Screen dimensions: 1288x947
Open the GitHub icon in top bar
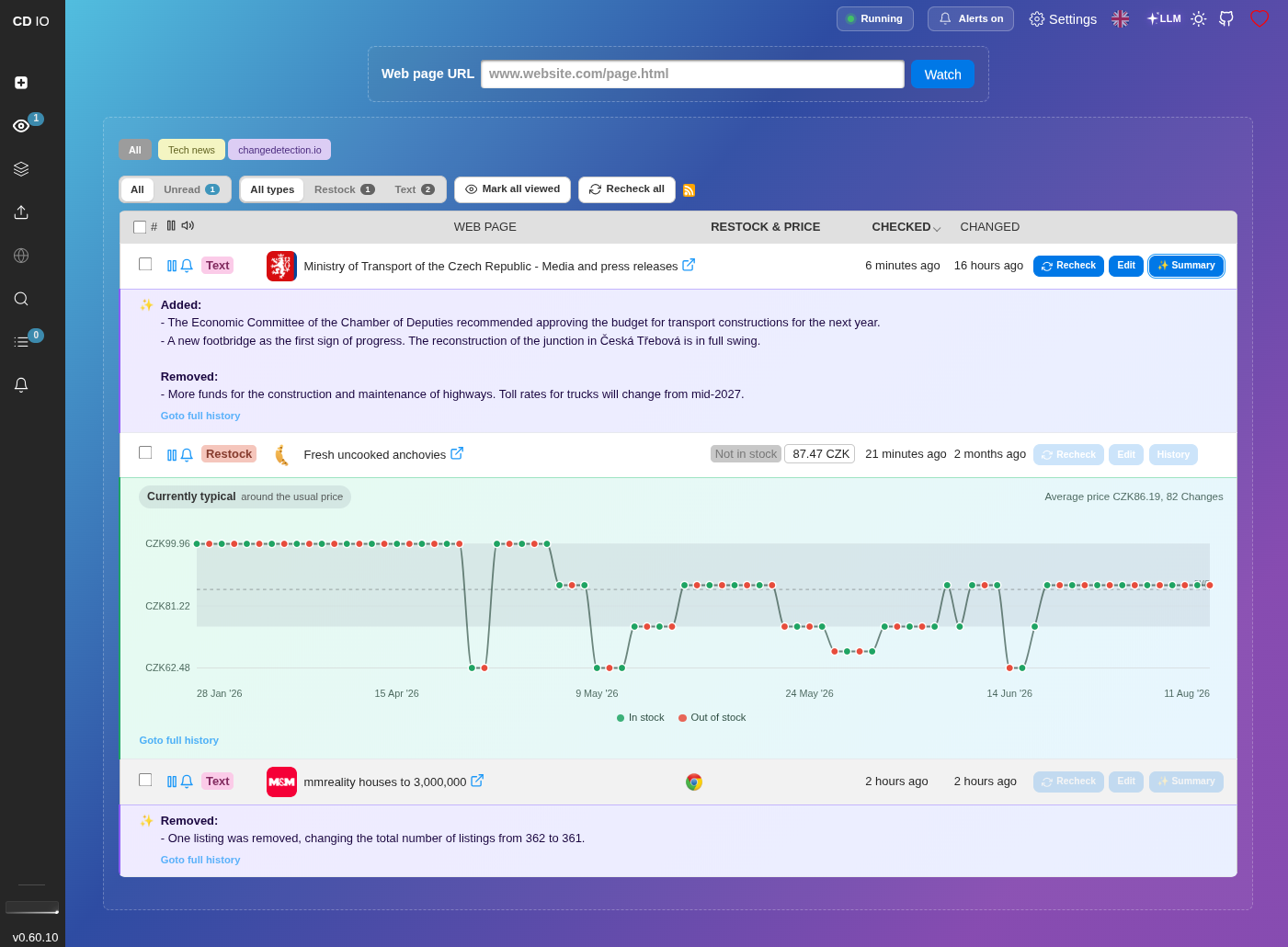click(x=1226, y=18)
